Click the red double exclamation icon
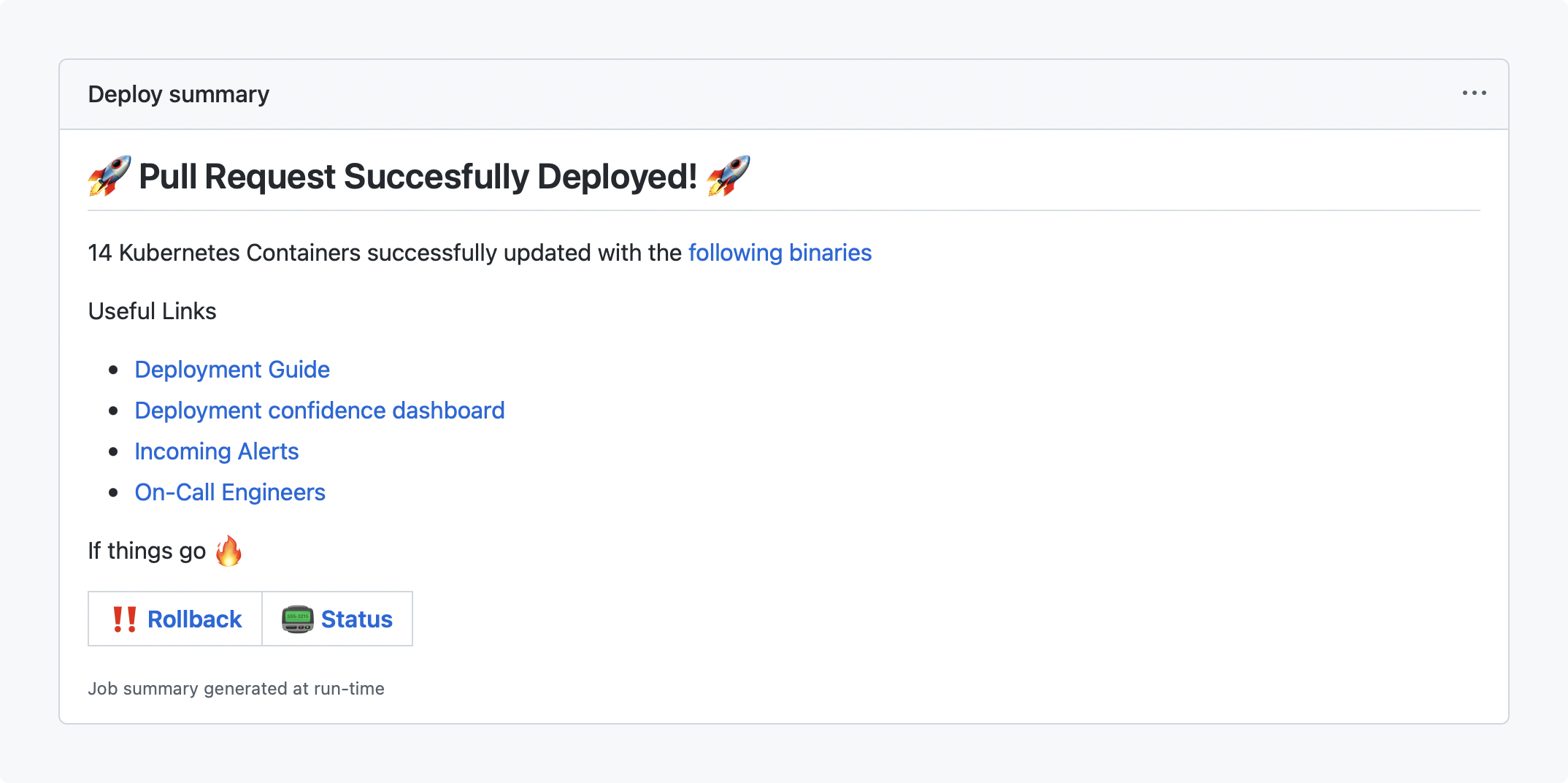 point(124,619)
